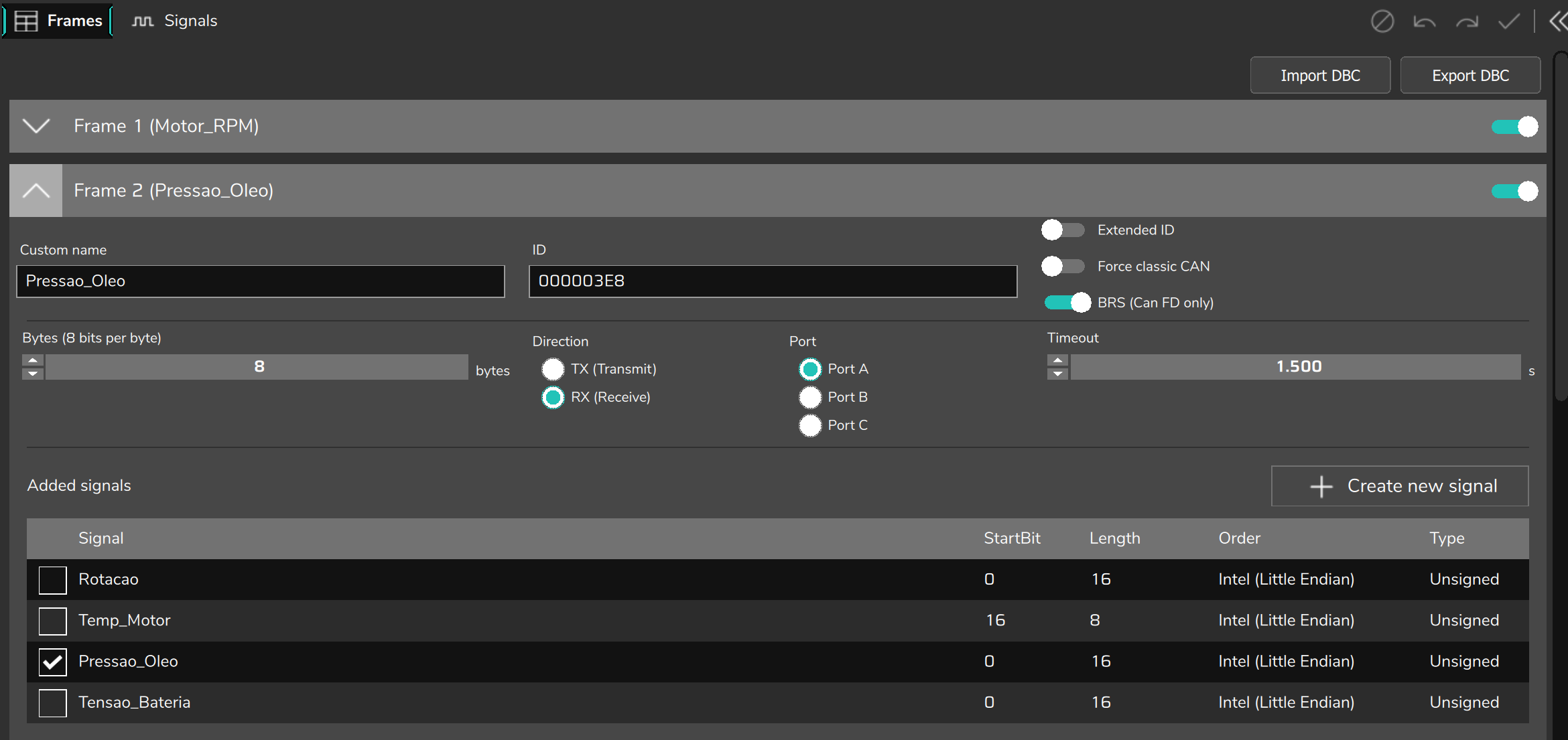Click the vertical scrollbar
This screenshot has height=740, width=1568.
coord(1561,228)
